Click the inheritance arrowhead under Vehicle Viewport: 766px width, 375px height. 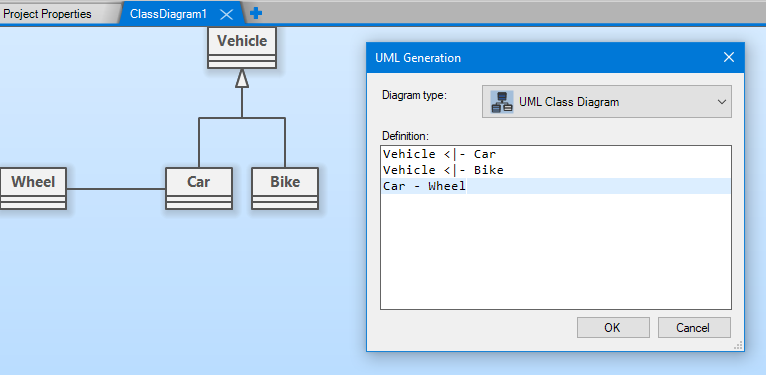[242, 78]
